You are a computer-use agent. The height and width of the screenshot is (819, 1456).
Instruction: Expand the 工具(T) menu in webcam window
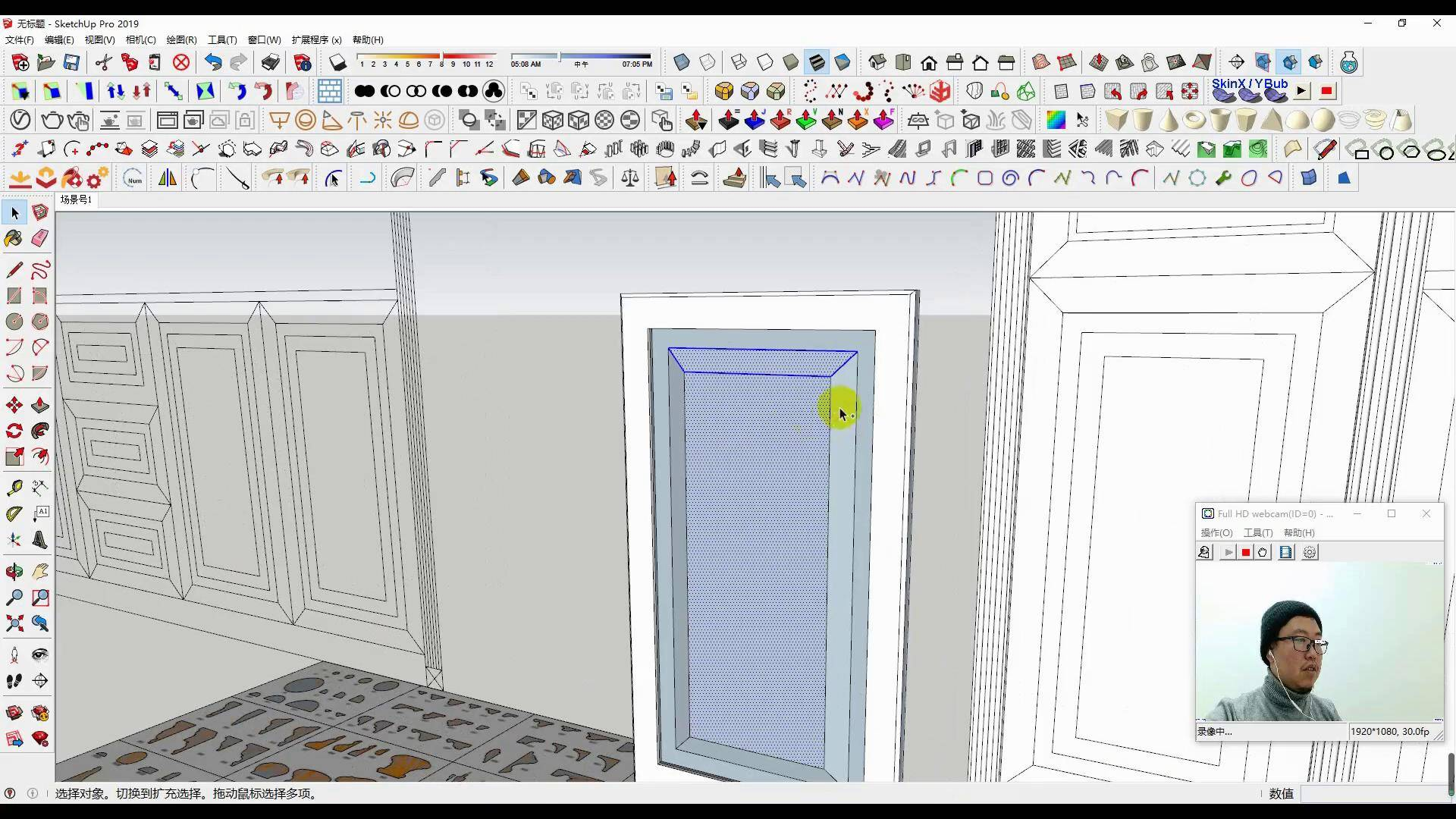[x=1257, y=533]
